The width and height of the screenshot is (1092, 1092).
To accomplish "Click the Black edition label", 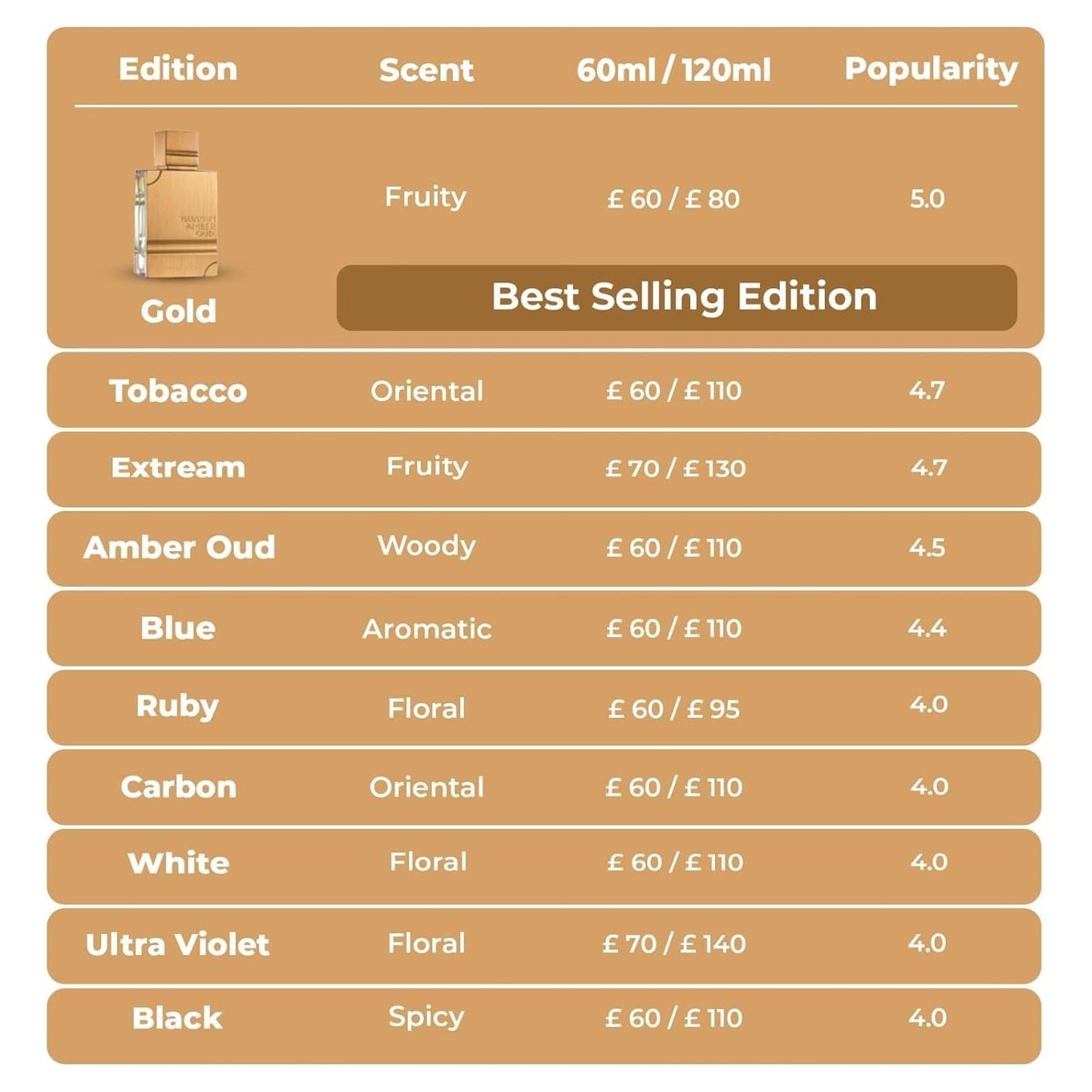I will [178, 1018].
